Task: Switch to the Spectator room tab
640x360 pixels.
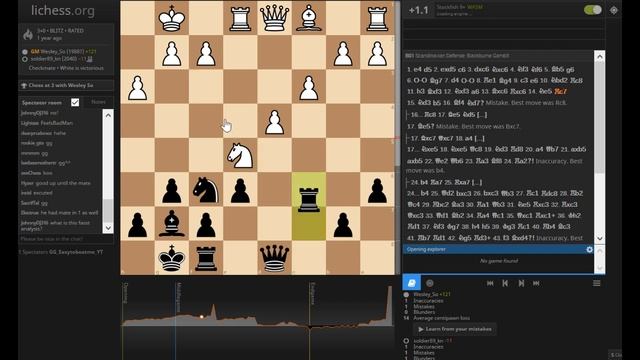Action: pyautogui.click(x=42, y=102)
